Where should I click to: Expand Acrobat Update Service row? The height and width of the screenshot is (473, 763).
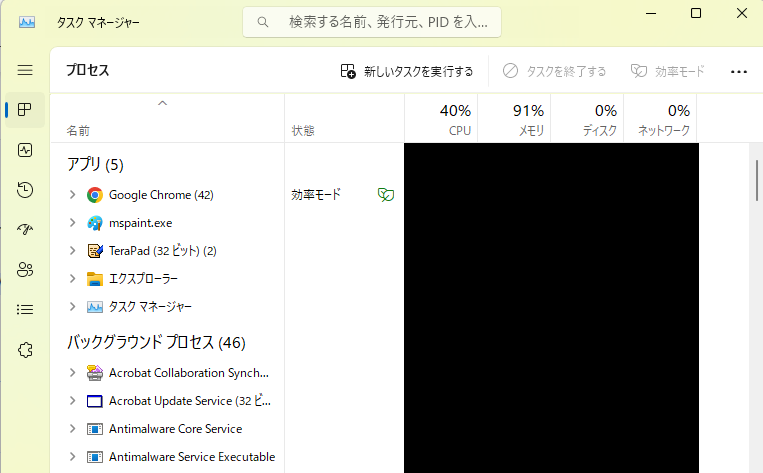click(x=73, y=400)
